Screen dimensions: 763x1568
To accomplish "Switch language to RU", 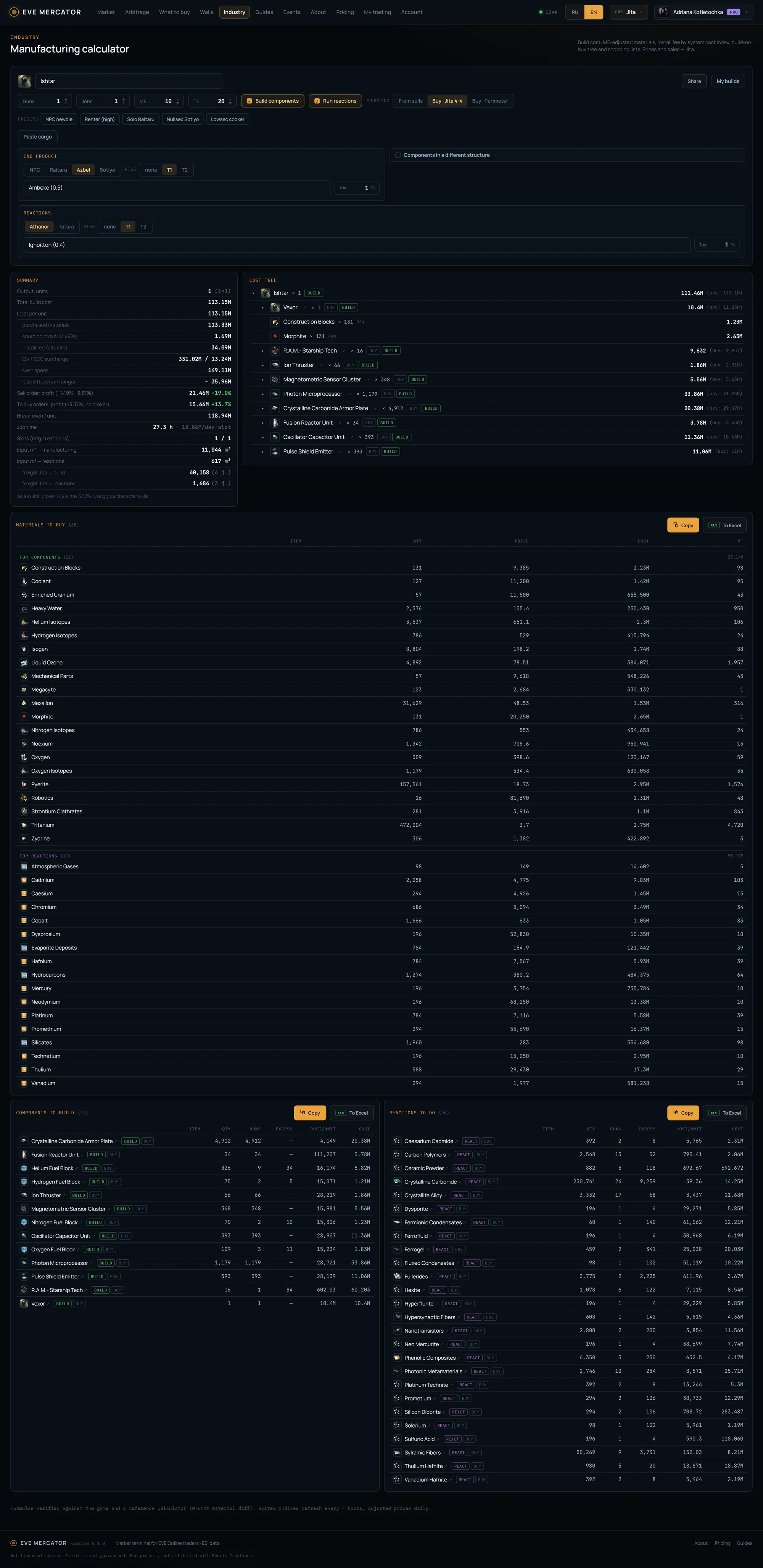I will pos(575,12).
